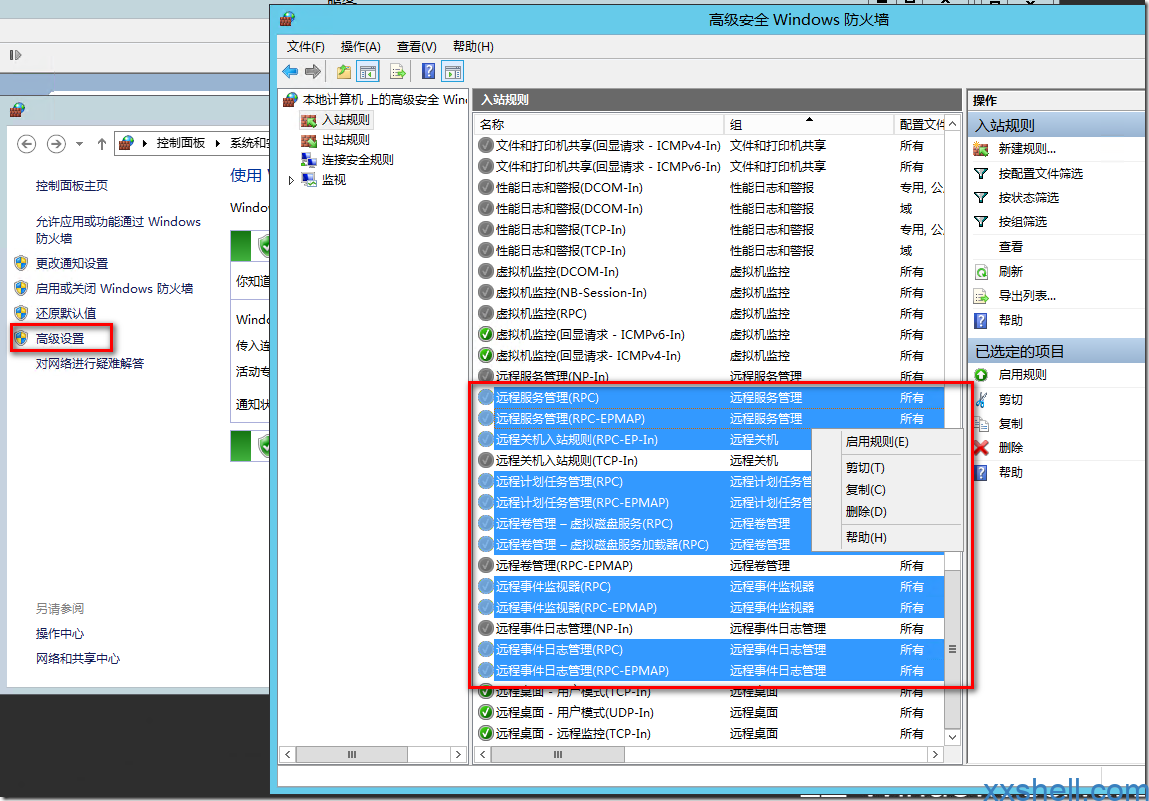1149x801 pixels.
Task: Click the 复制 copy icon in actions pane
Action: point(981,424)
